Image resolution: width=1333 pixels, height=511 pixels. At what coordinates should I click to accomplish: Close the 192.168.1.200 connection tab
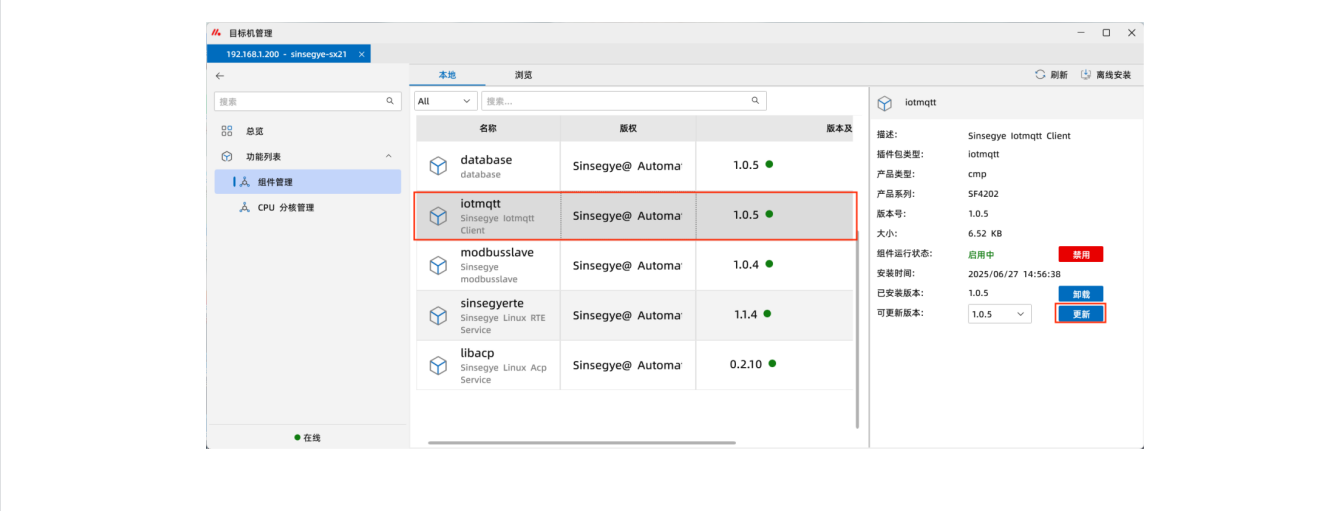pyautogui.click(x=361, y=54)
